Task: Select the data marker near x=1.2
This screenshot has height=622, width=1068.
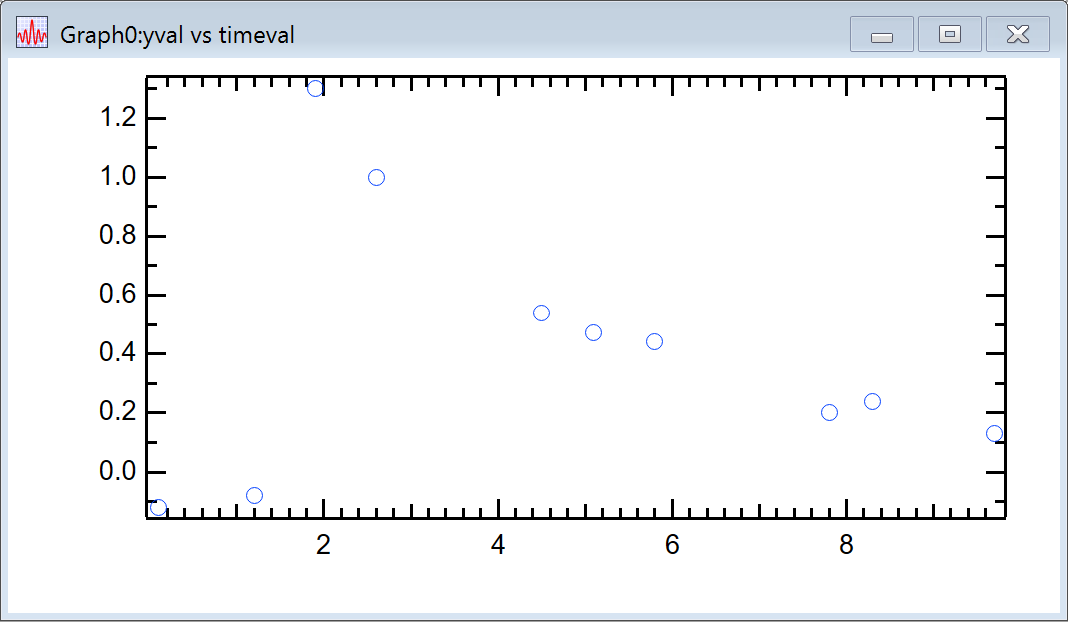Action: click(254, 495)
